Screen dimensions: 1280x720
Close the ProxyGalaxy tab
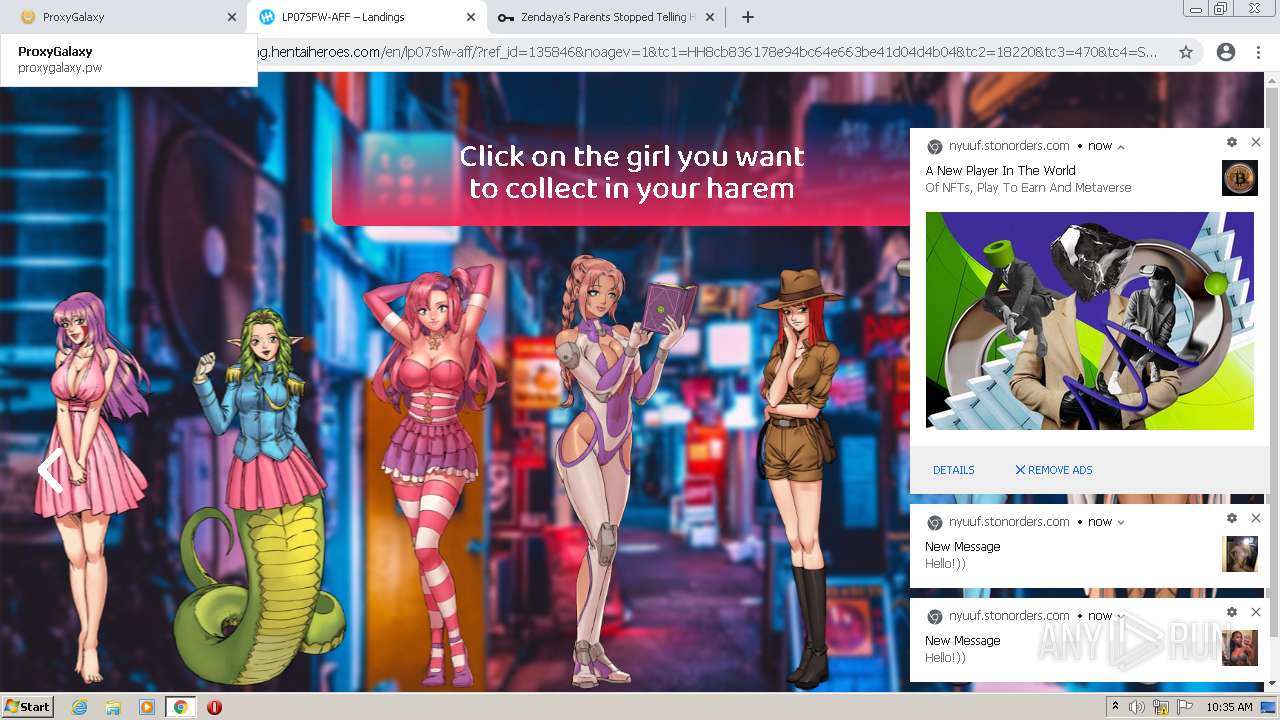point(232,17)
